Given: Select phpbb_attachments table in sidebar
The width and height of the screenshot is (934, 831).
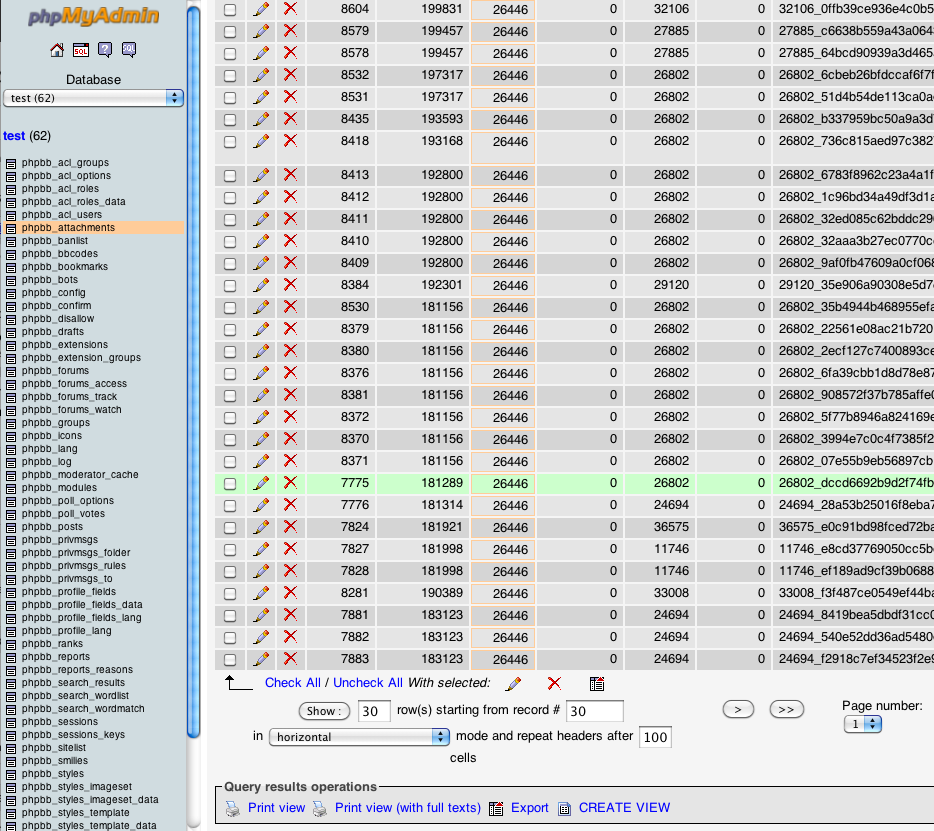Looking at the screenshot, I should (68, 228).
